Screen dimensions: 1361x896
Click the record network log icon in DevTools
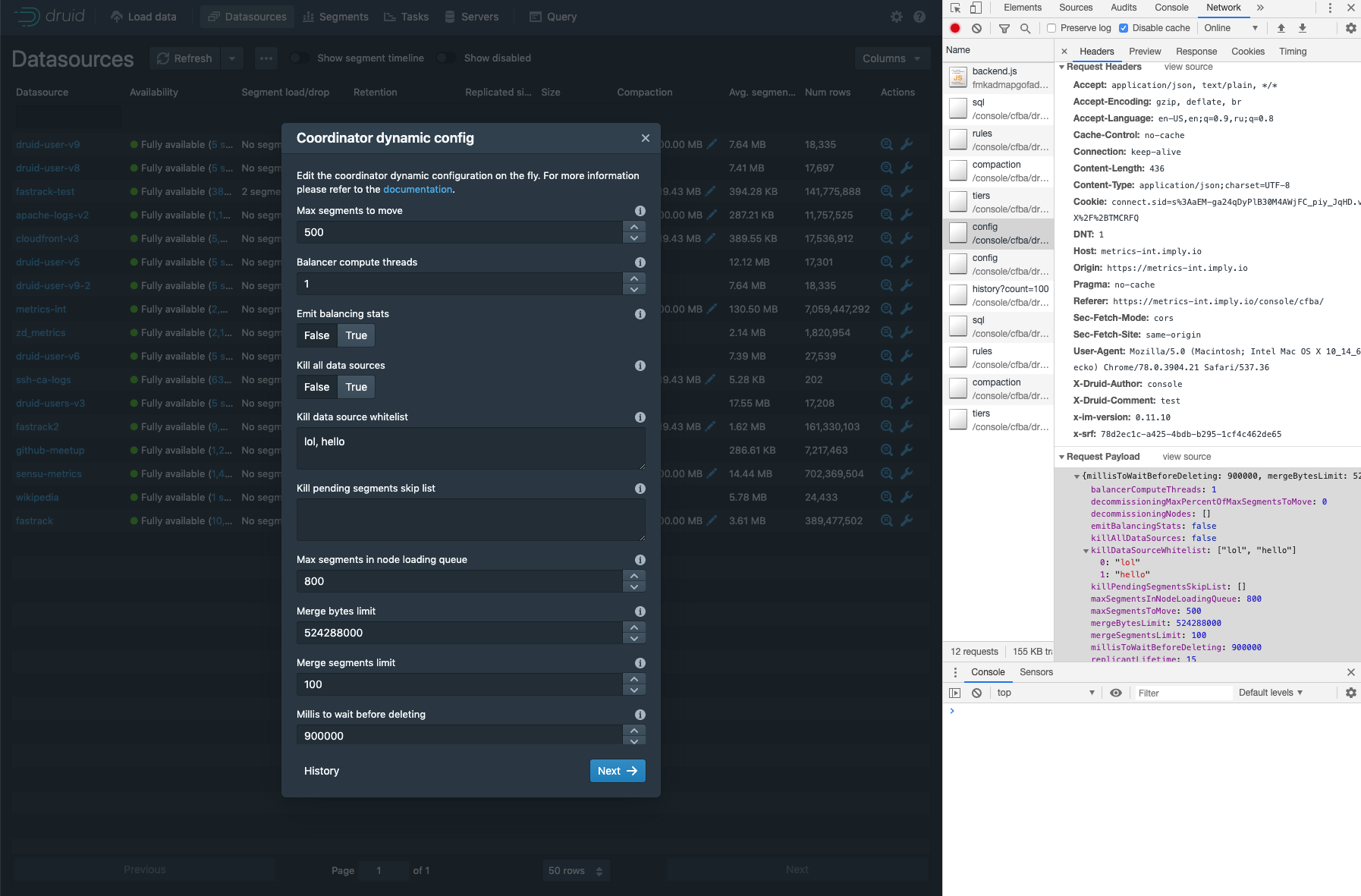955,28
